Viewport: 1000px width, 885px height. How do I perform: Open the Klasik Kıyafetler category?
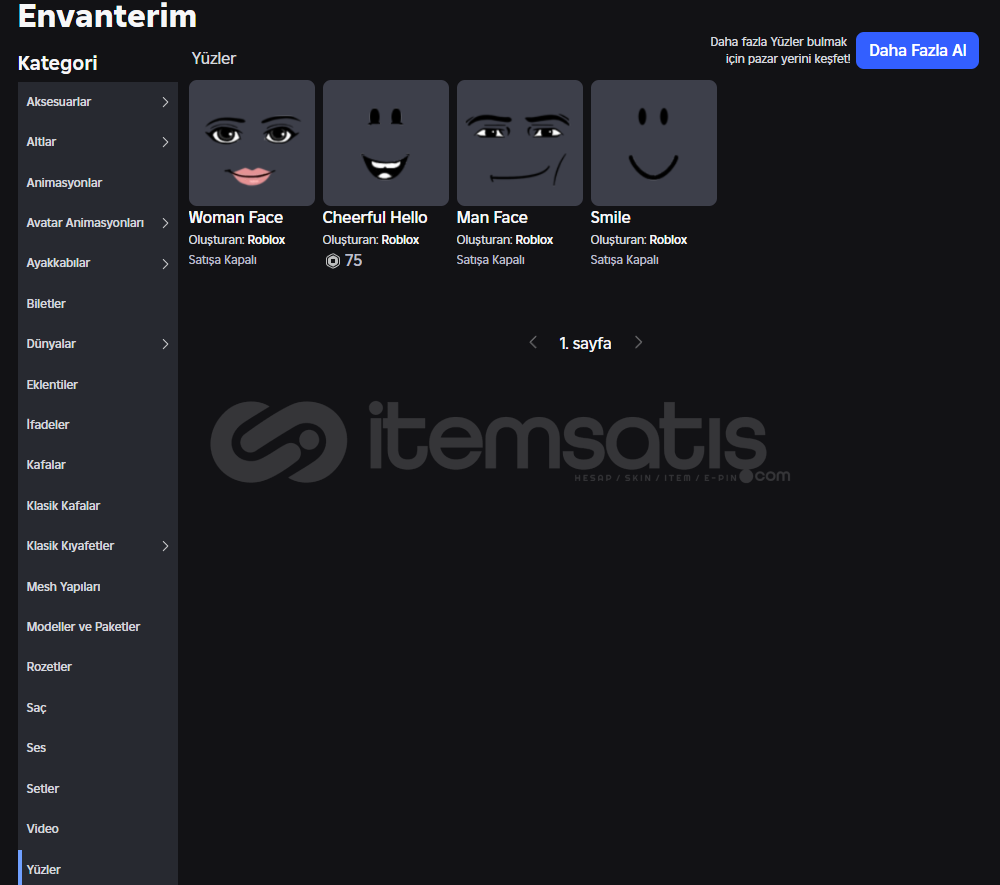coord(98,546)
